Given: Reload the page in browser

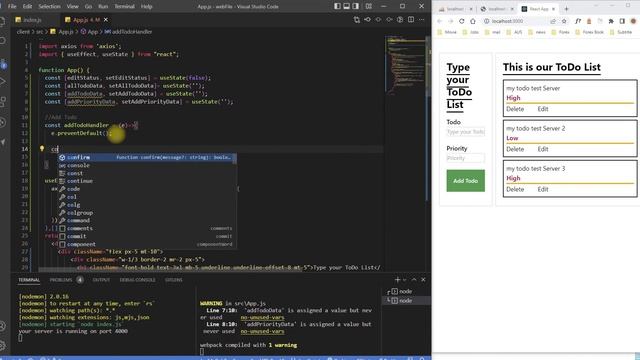Looking at the screenshot, I should pyautogui.click(x=462, y=21).
